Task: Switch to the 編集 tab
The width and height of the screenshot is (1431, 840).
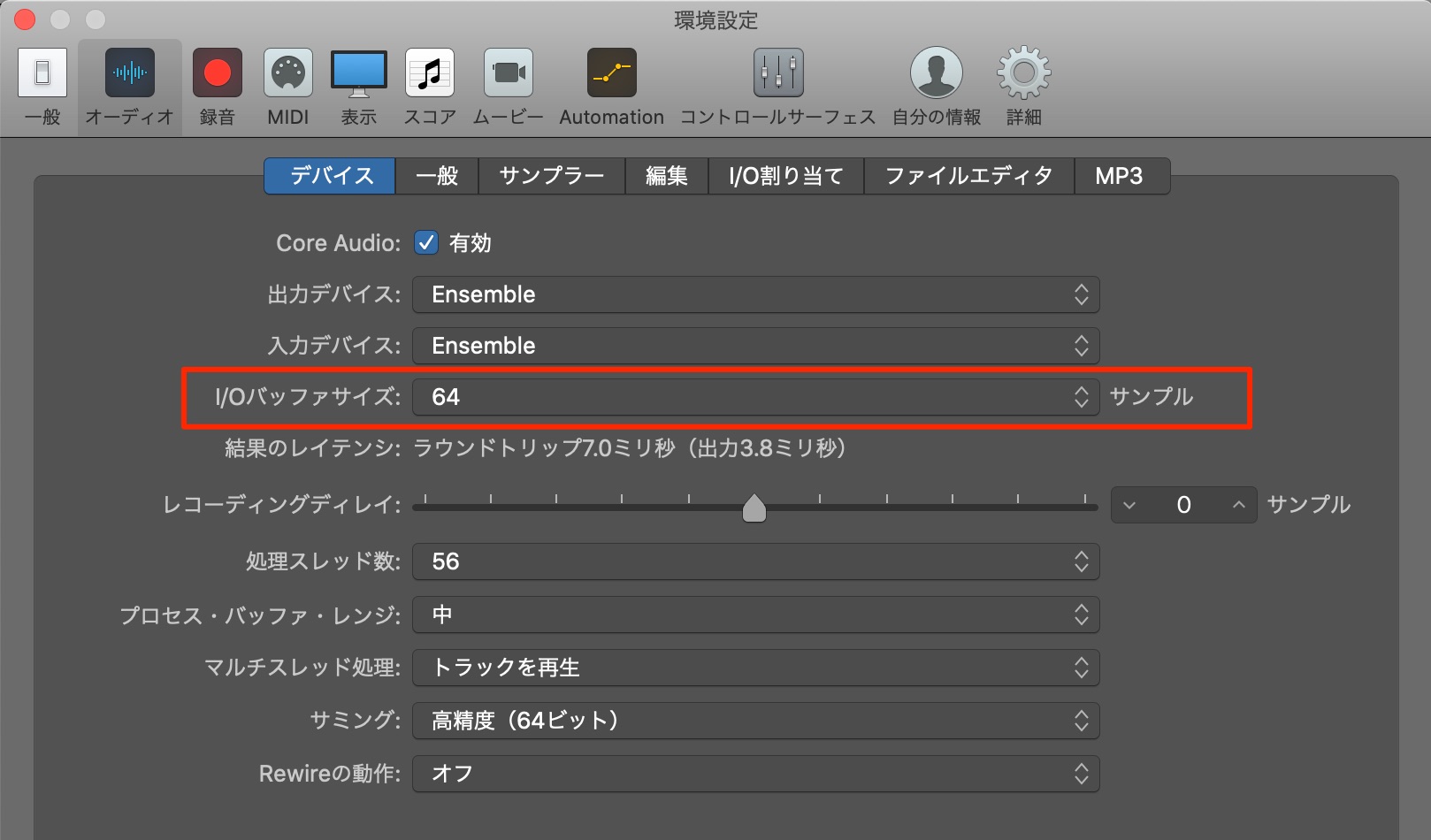Action: tap(667, 176)
